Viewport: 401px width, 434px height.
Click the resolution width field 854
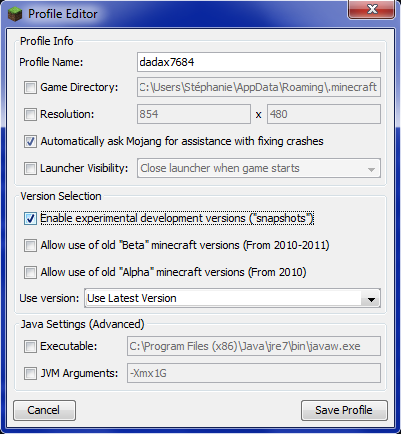(194, 114)
